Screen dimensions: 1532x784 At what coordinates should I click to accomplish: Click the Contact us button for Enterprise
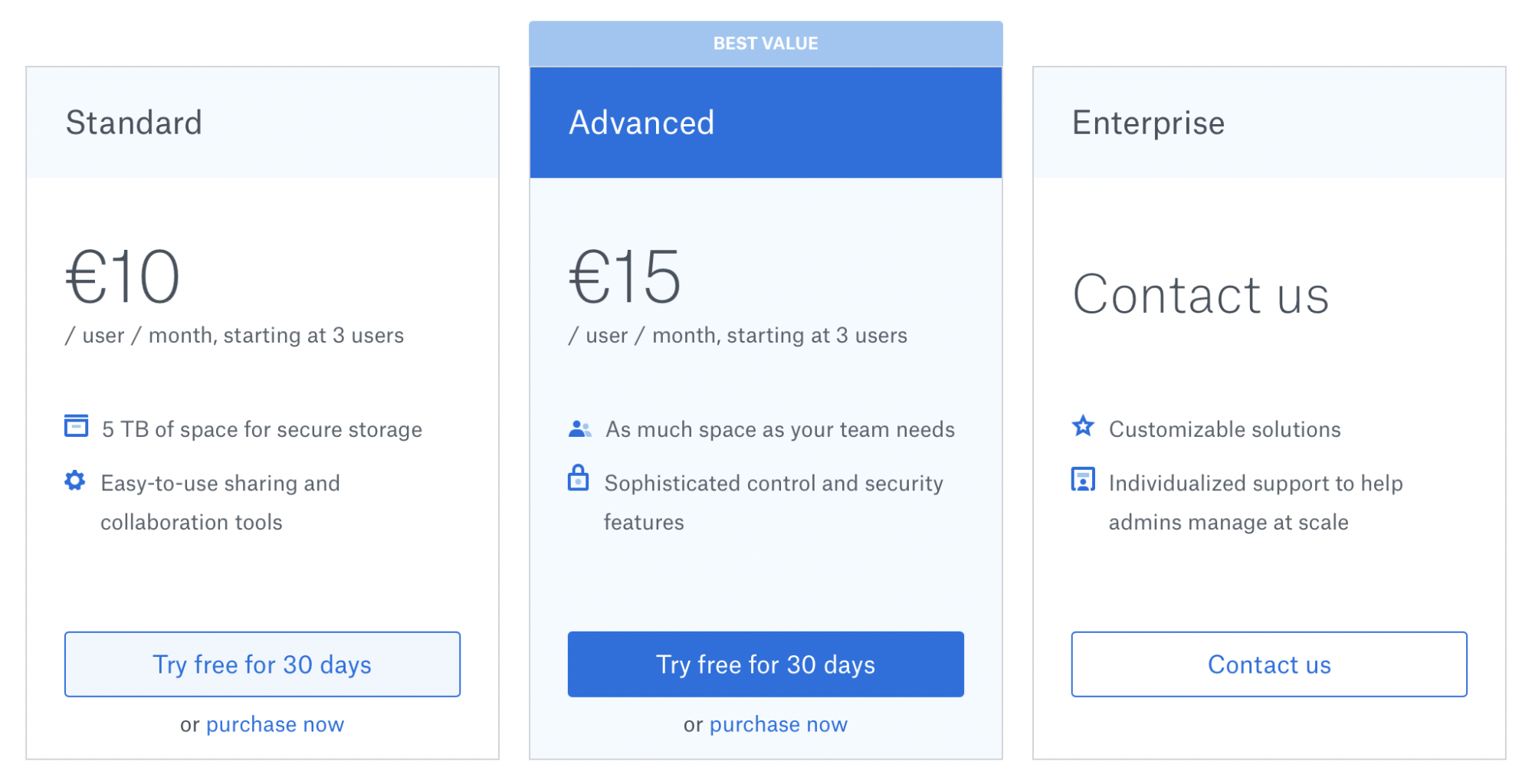[x=1268, y=664]
